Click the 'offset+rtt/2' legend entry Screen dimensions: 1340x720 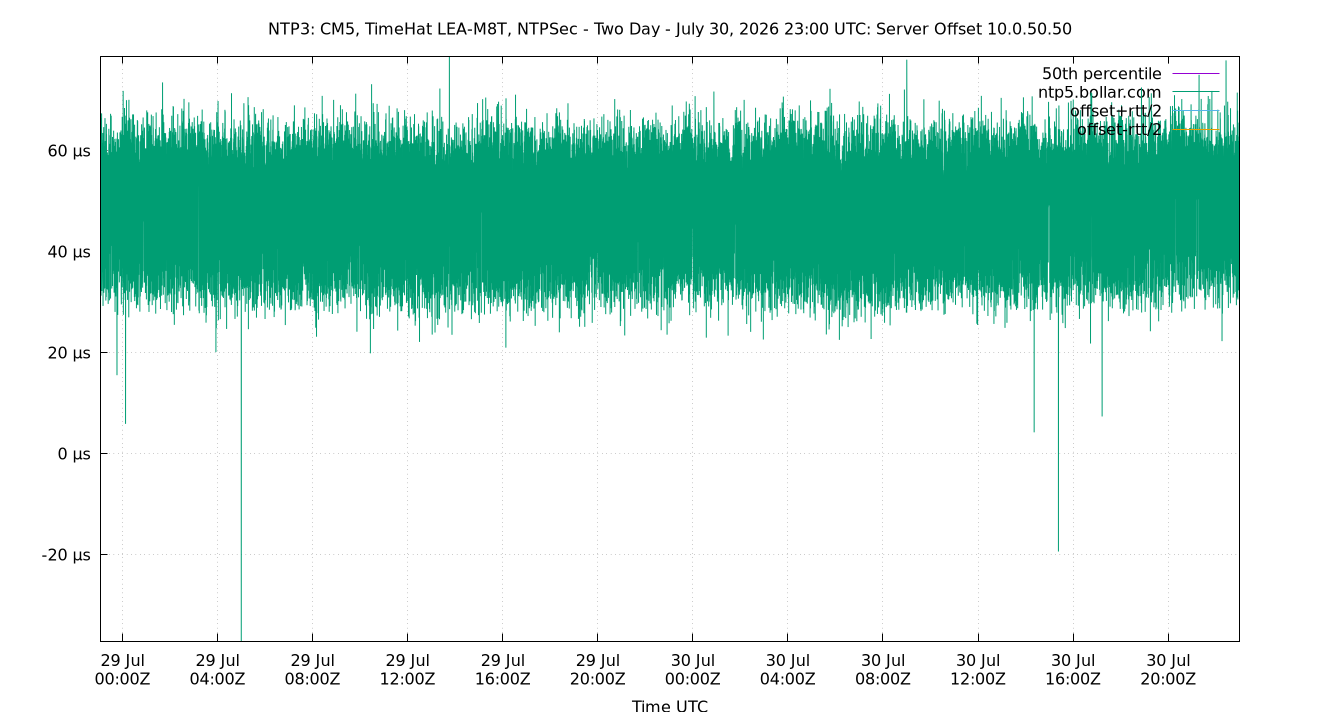click(x=1115, y=111)
